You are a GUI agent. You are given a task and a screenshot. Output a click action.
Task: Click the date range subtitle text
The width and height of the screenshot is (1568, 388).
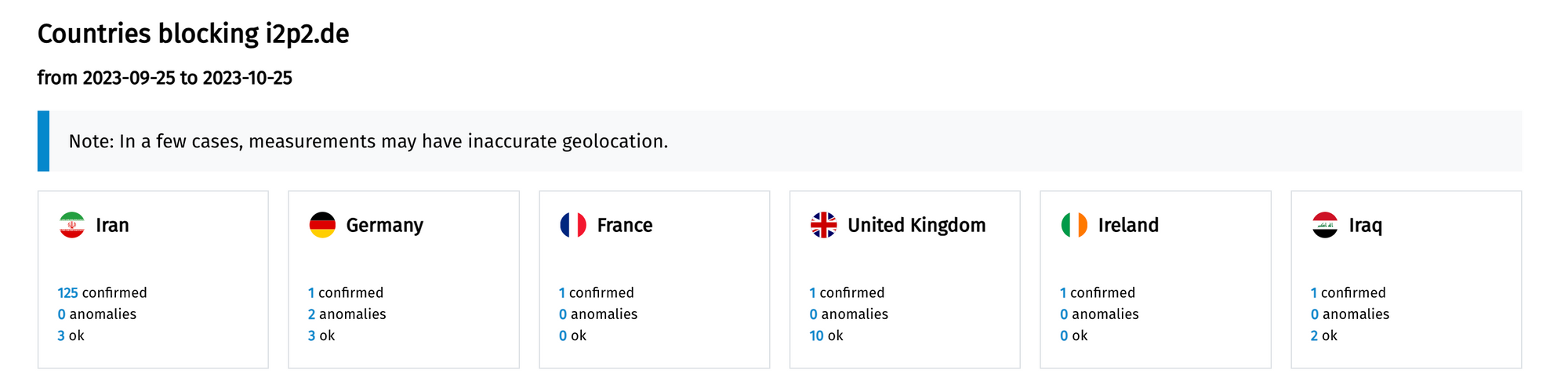coord(165,78)
